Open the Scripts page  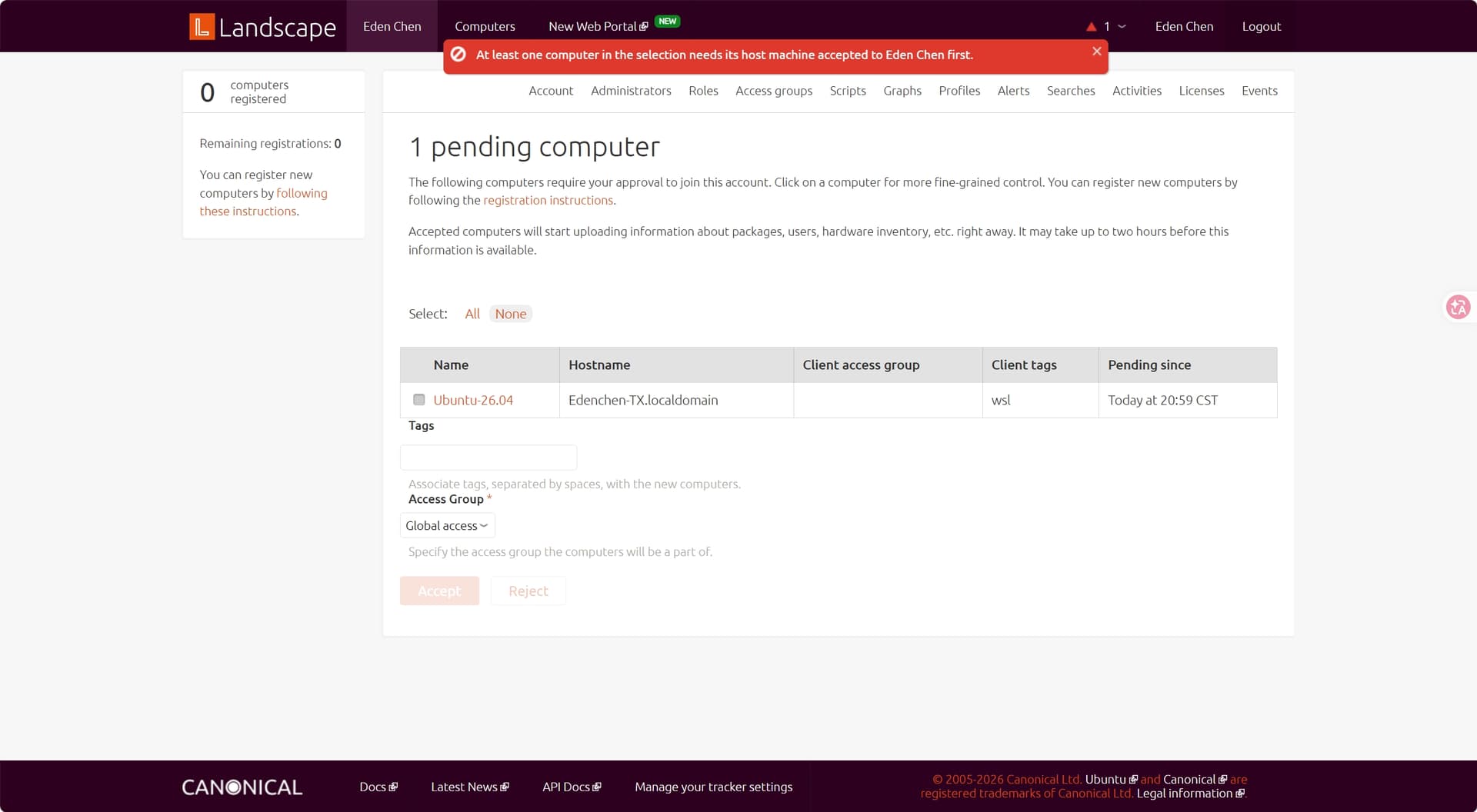coord(848,91)
